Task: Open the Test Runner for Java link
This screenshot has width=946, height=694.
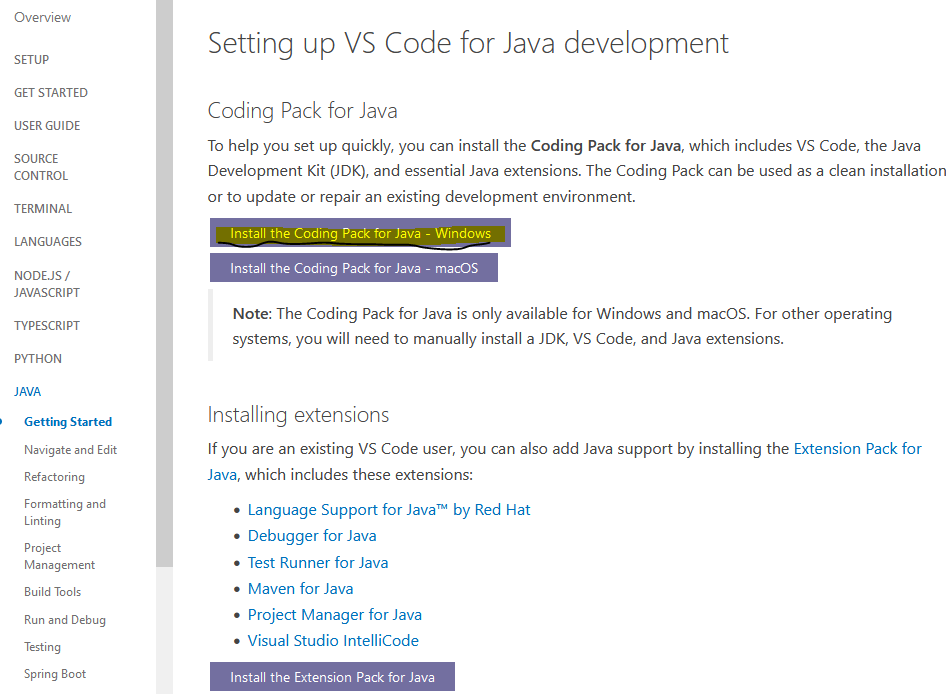Action: click(318, 562)
